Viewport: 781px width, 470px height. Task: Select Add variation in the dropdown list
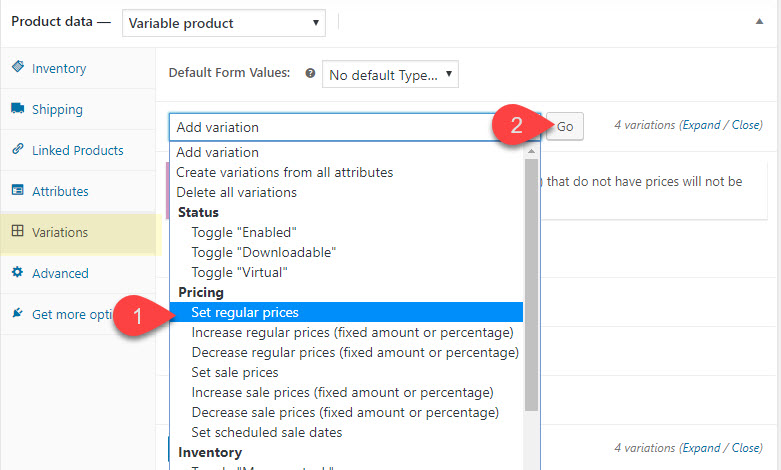point(347,152)
